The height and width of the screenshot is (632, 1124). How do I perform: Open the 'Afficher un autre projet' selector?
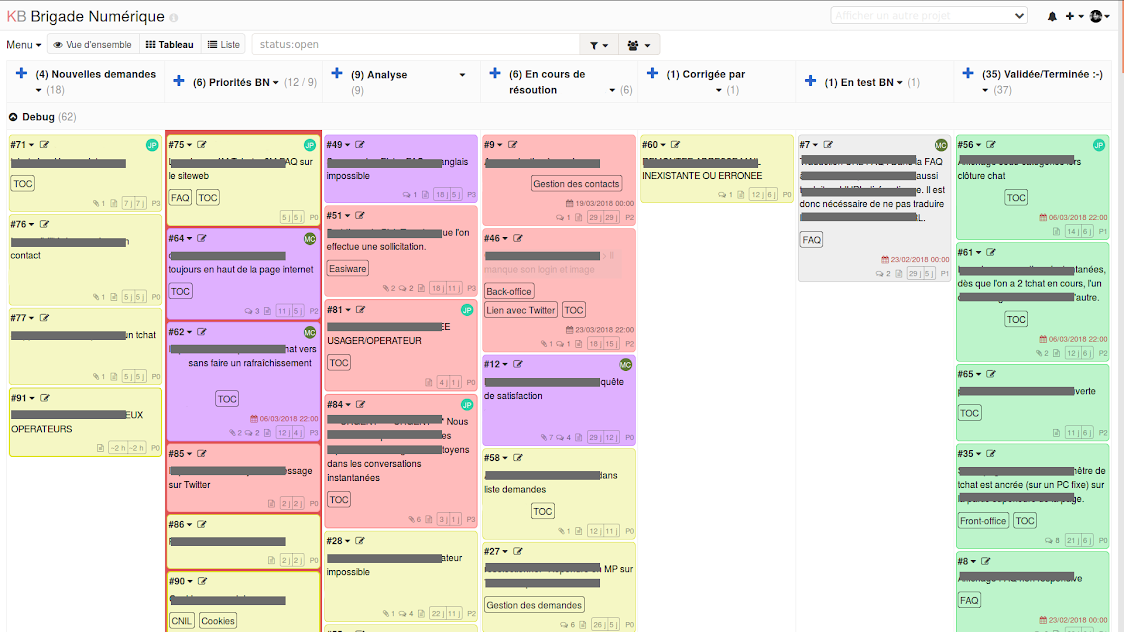pos(929,16)
